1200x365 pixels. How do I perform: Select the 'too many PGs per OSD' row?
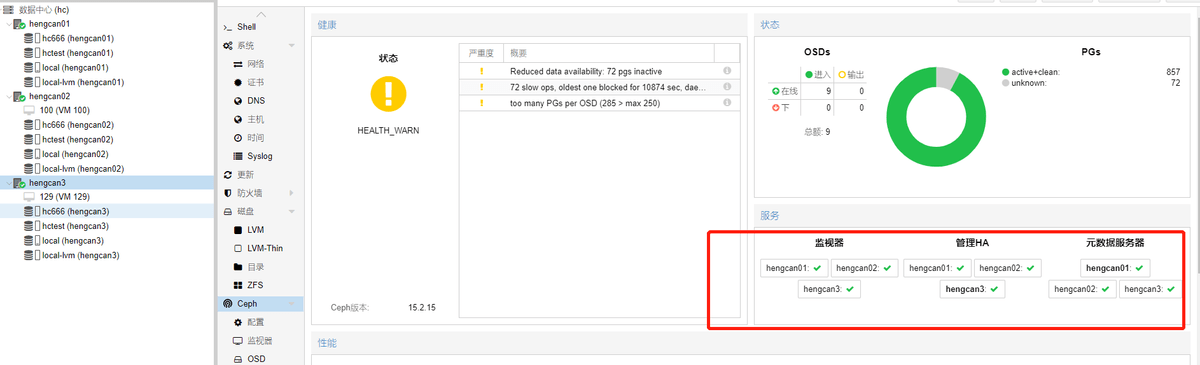coord(599,103)
